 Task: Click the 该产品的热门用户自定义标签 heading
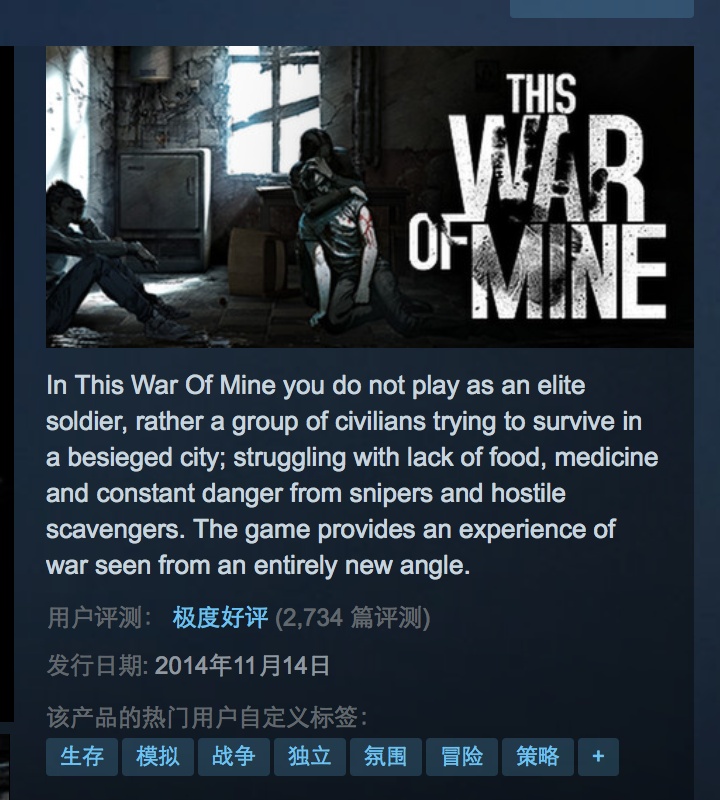tap(207, 717)
